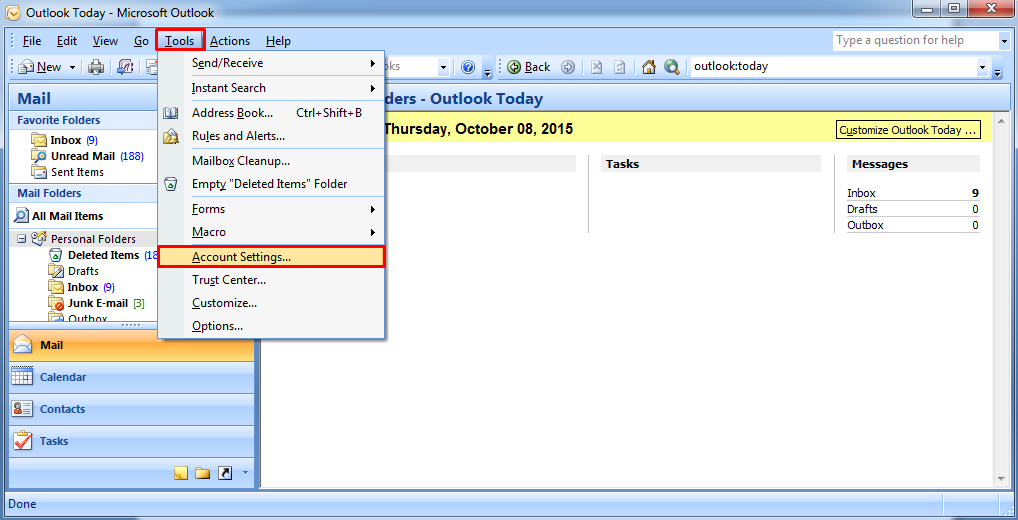Click the Drafts folder icon
The height and width of the screenshot is (520, 1018).
coord(56,271)
